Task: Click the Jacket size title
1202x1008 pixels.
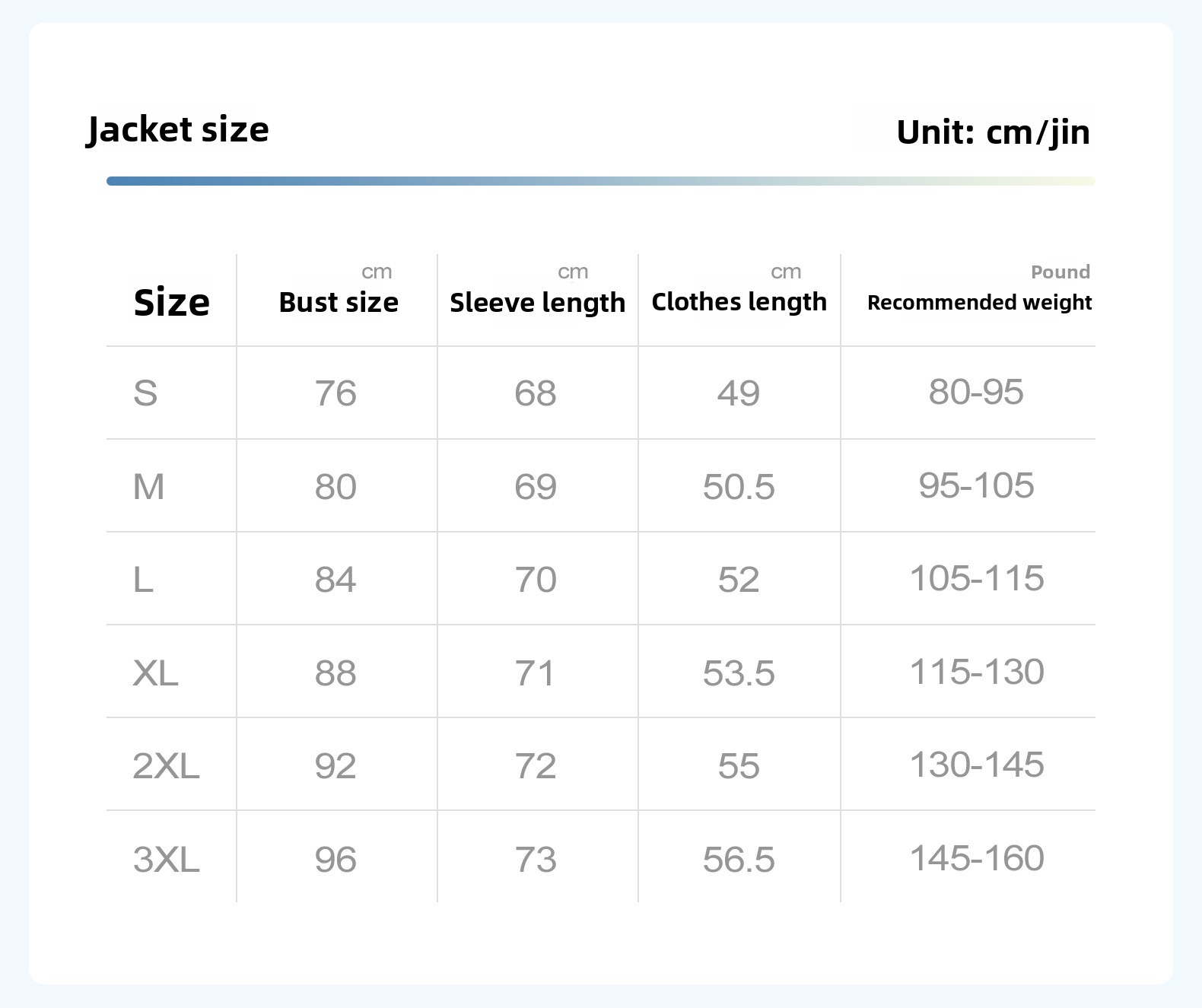Action: click(x=177, y=129)
